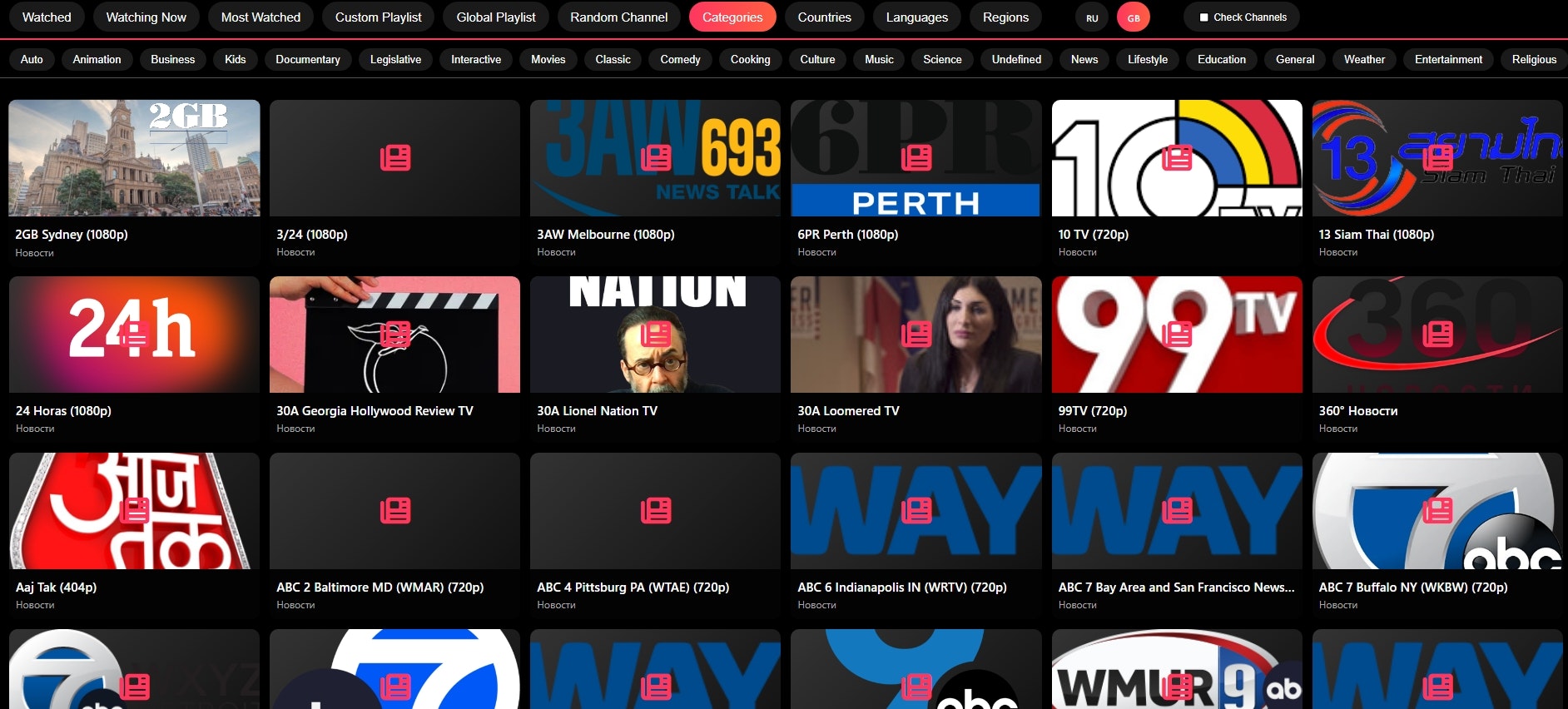Click the '13 Siam Thai (1080p)' title

1377,235
